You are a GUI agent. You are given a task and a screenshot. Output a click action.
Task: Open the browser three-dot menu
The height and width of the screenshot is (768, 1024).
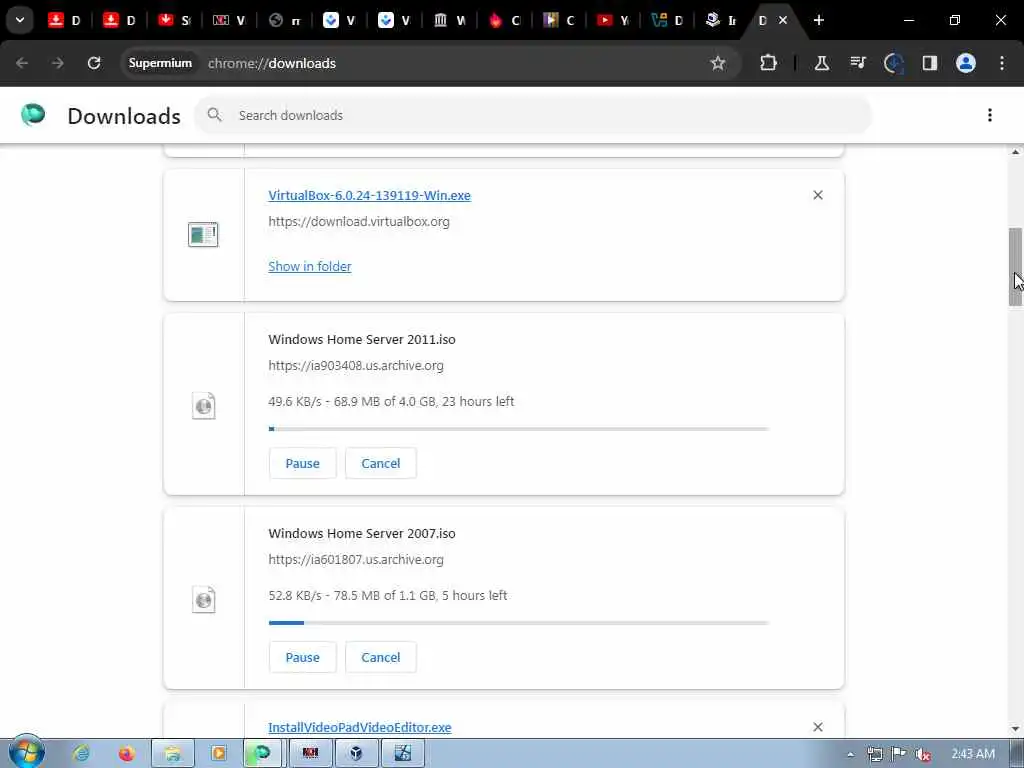point(1002,63)
